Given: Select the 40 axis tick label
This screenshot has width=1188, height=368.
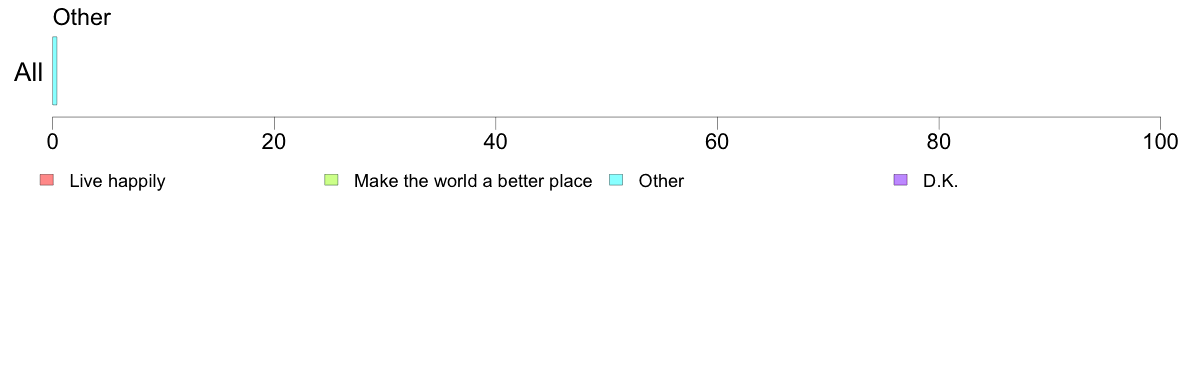Looking at the screenshot, I should coord(496,141).
